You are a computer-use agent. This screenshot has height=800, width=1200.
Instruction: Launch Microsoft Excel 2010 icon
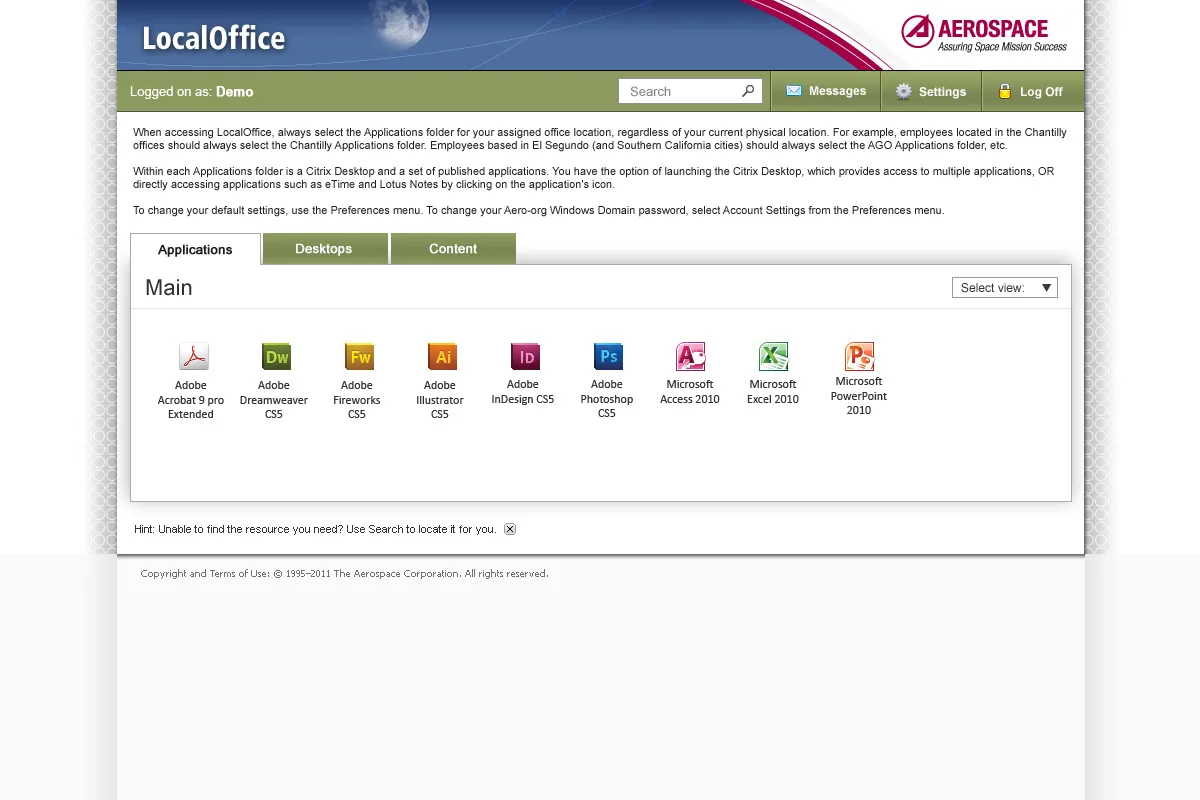(774, 356)
